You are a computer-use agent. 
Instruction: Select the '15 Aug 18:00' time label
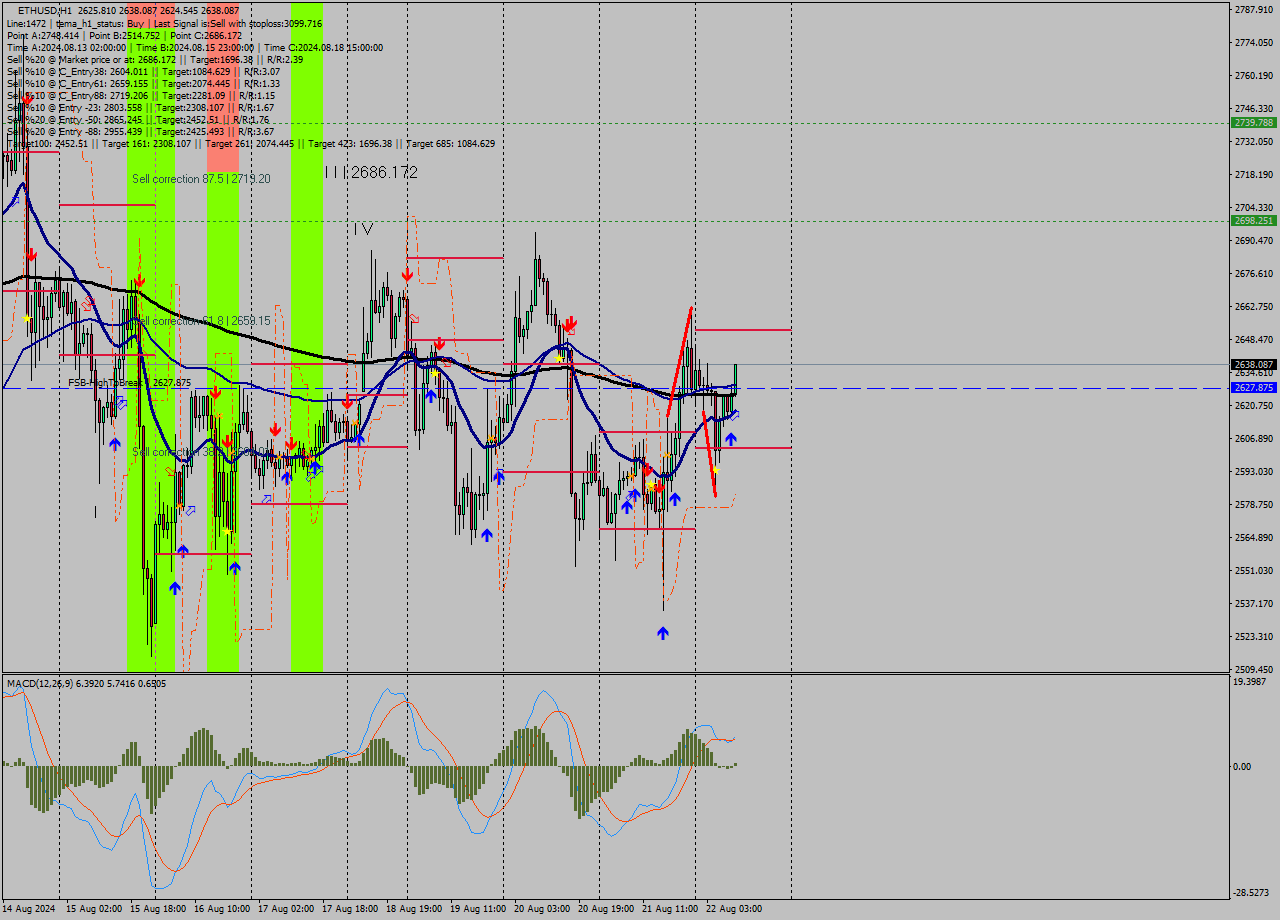(x=158, y=909)
